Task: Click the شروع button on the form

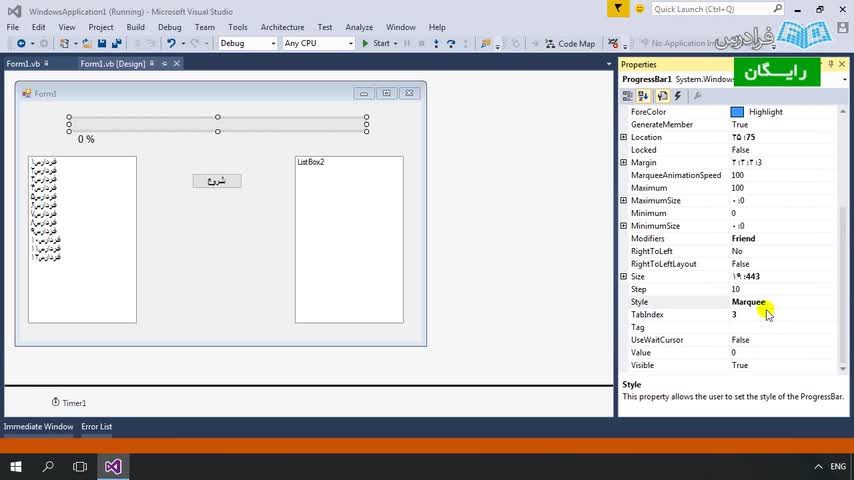Action: click(217, 181)
